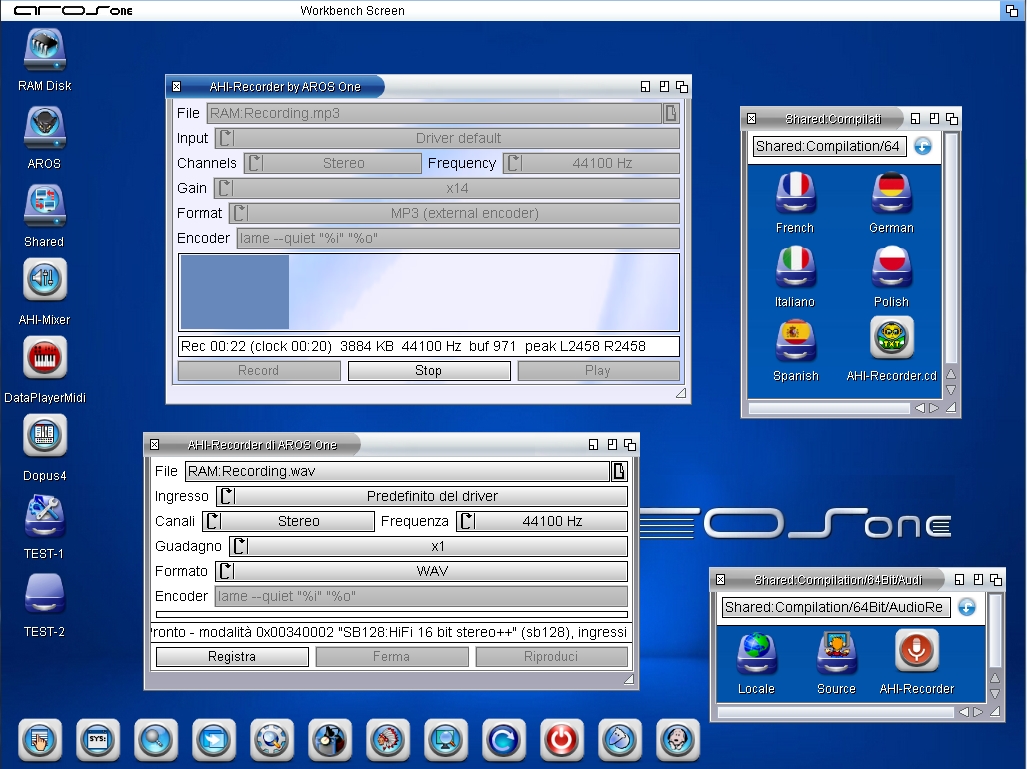Viewport: 1027px width, 769px height.
Task: Click the Shared:Compilation/64Bit/AudioRe path field
Action: (836, 607)
